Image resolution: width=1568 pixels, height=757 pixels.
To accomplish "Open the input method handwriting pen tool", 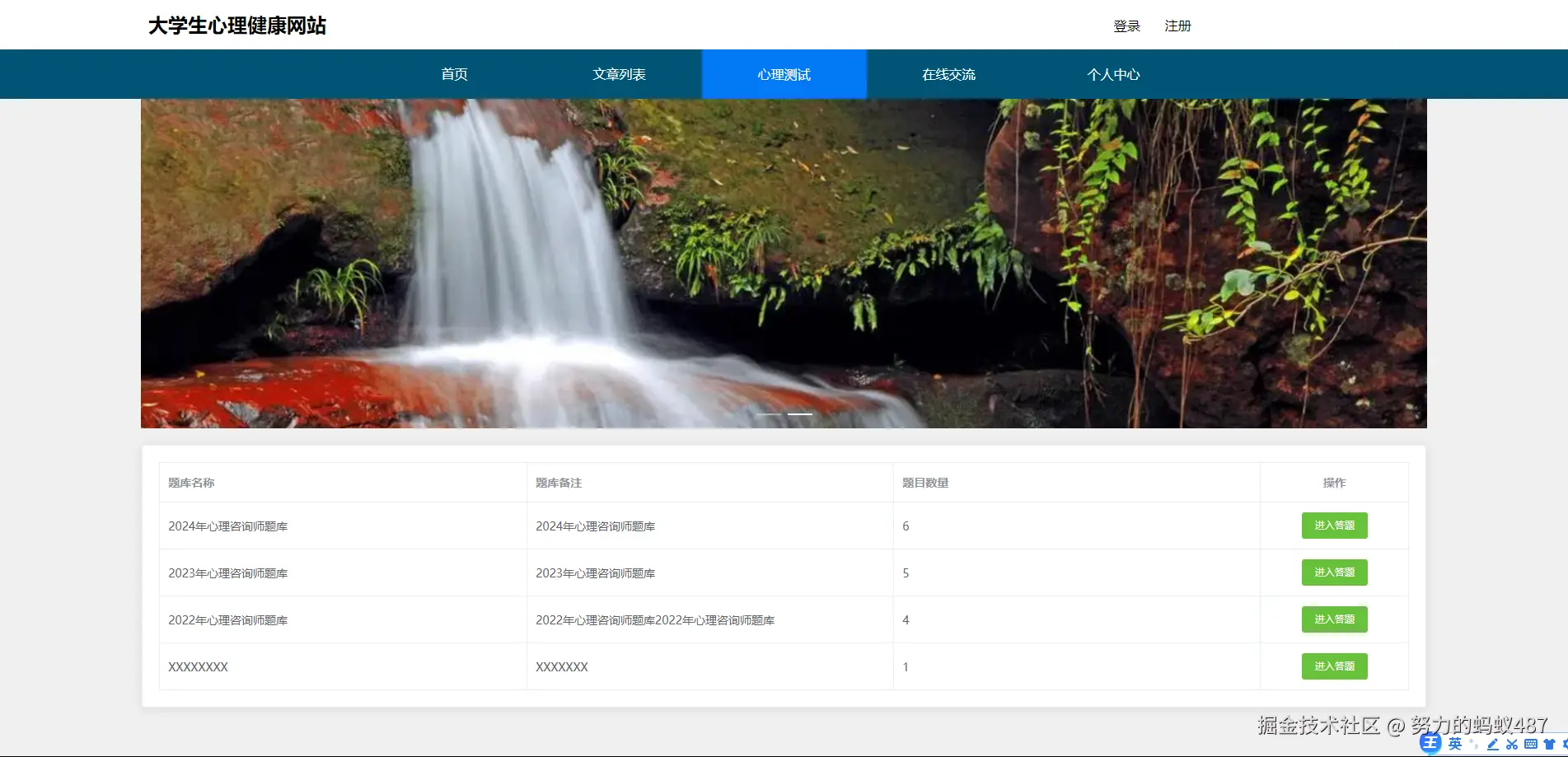I will click(1493, 745).
